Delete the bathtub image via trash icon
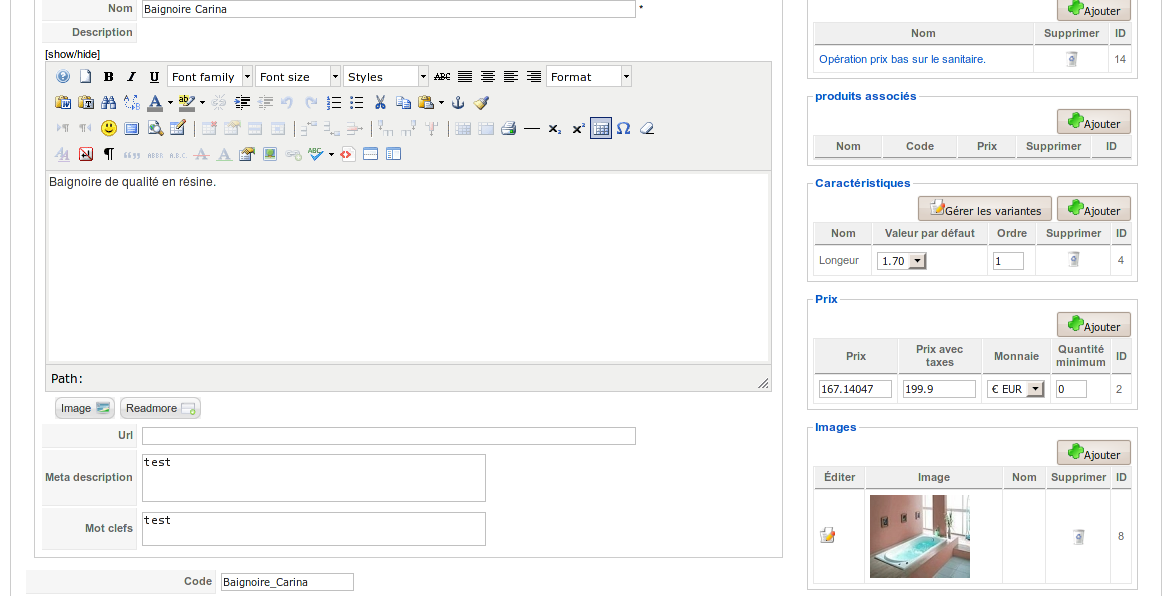 pos(1078,536)
